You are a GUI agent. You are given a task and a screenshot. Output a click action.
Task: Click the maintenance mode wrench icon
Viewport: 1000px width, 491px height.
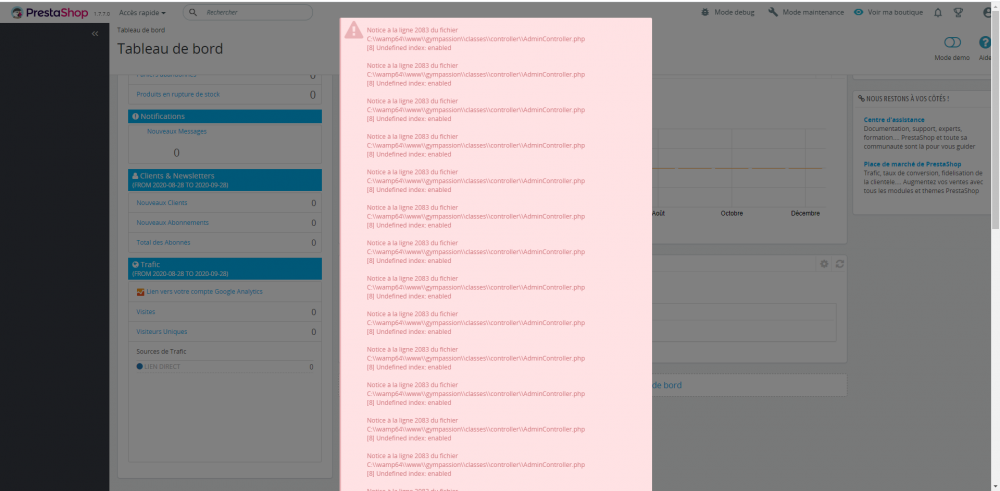tap(773, 12)
